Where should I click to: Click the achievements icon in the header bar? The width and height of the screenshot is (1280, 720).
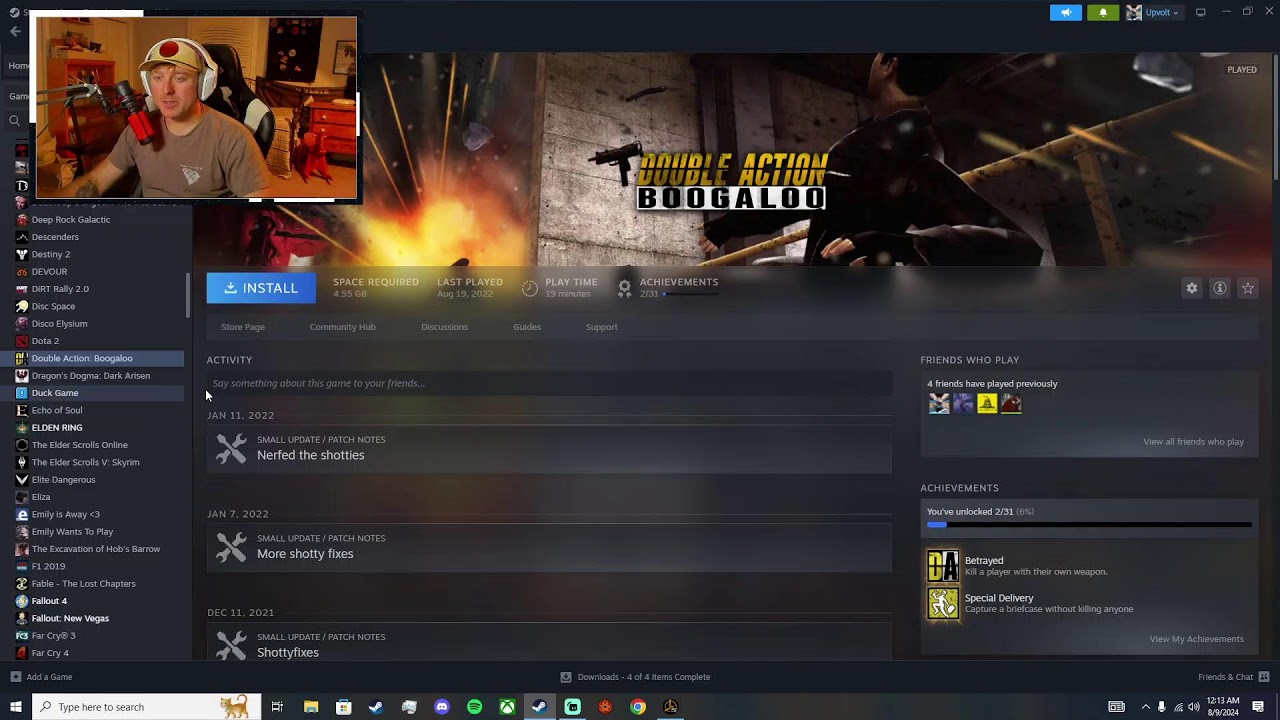click(624, 288)
